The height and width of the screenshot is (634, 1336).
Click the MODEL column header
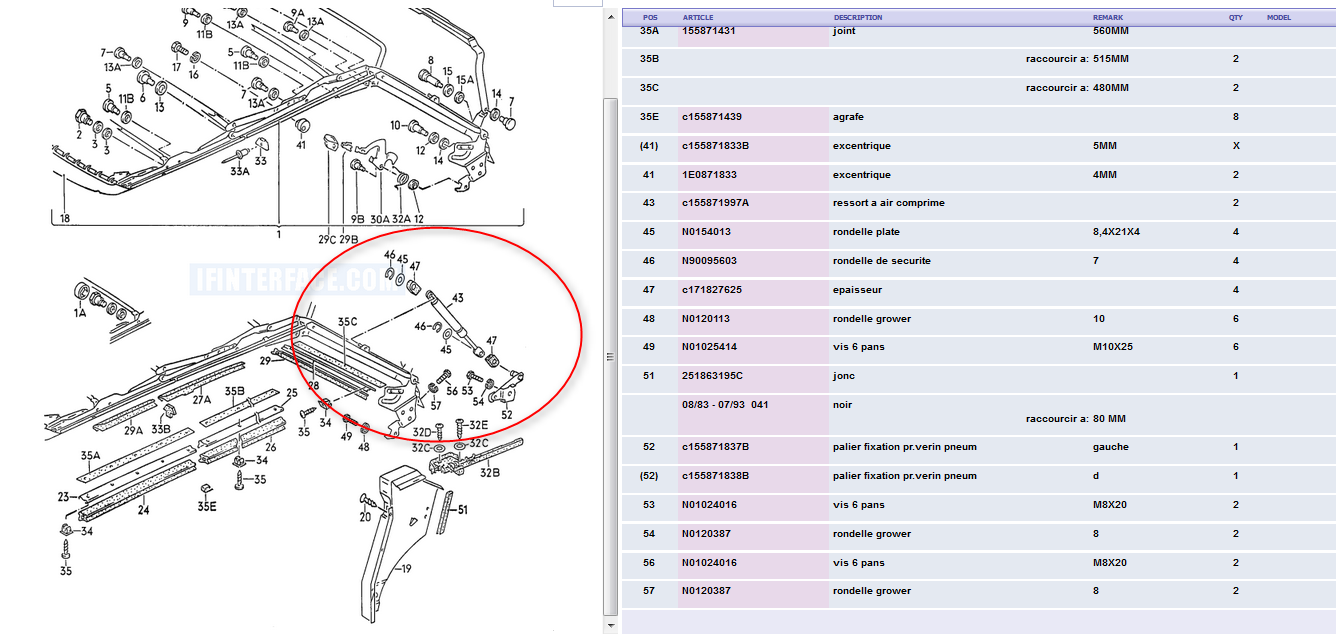1279,17
